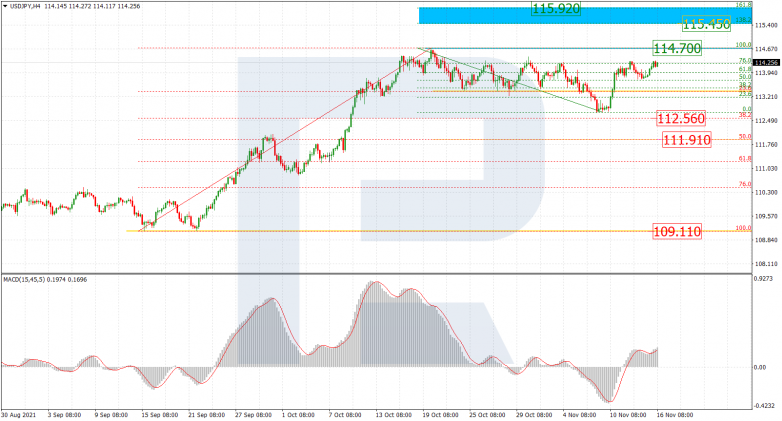This screenshot has width=782, height=421.
Task: Select the 25 Oct 08:00 time label
Action: [x=487, y=415]
